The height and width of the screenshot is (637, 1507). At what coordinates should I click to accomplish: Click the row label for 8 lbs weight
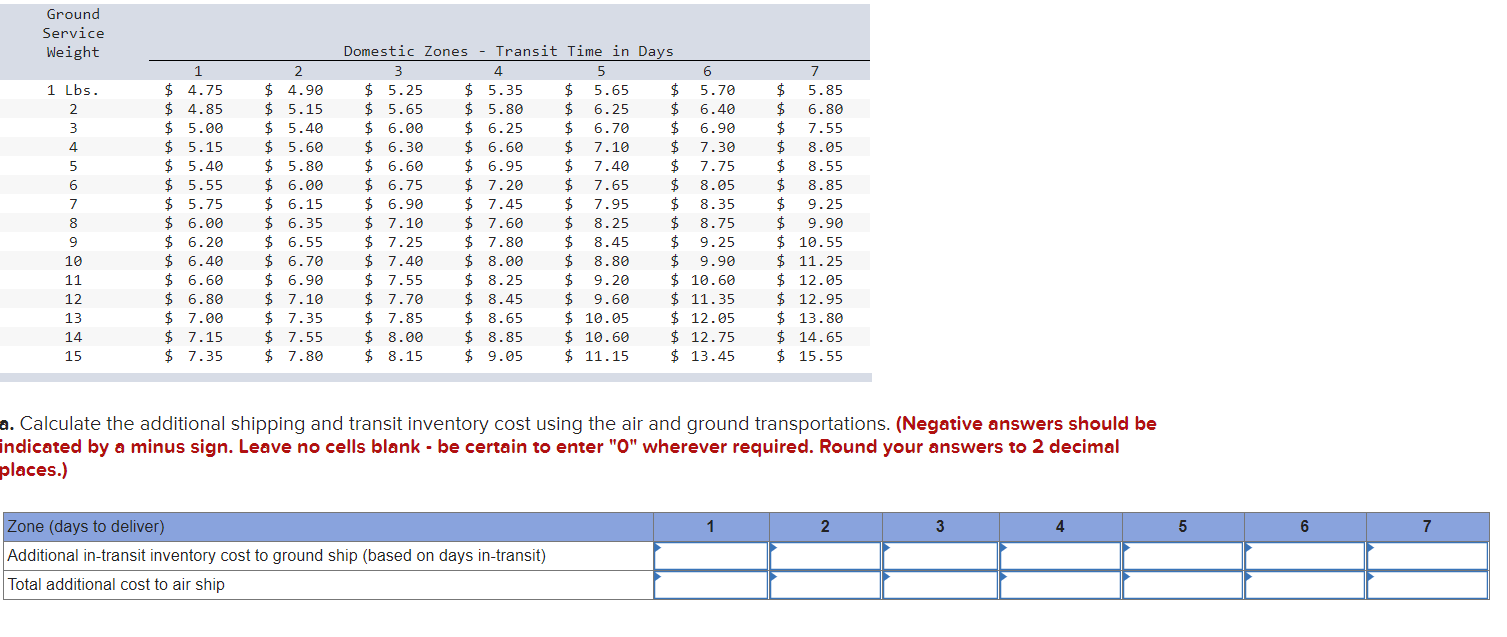[x=73, y=222]
